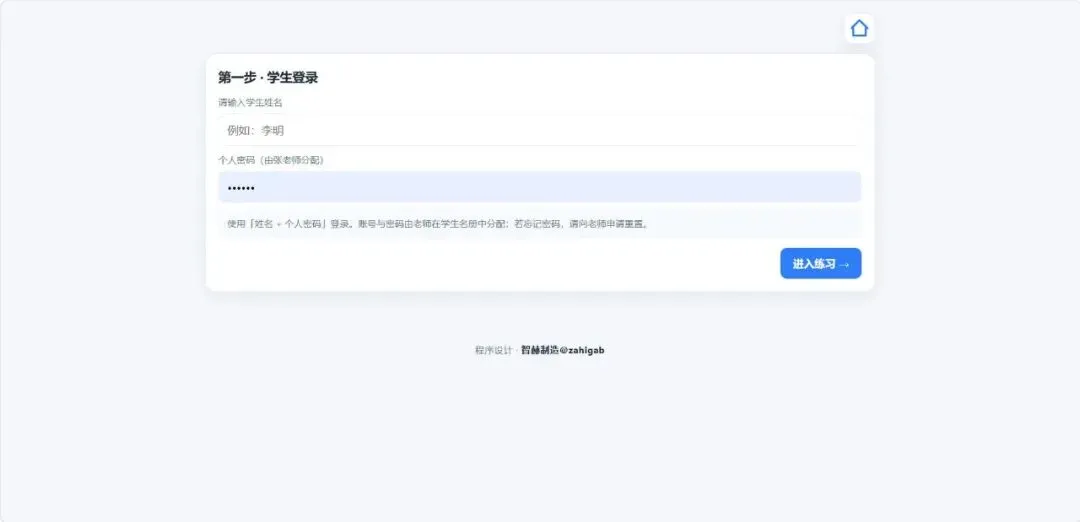The height and width of the screenshot is (522, 1080).
Task: Select the 第一步 · 学生登录 heading
Action: pyautogui.click(x=268, y=78)
